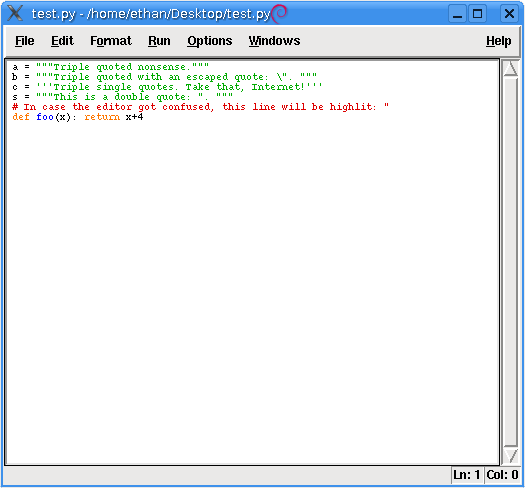Viewport: 525px width, 488px height.
Task: Open the Windows menu
Action: click(x=274, y=41)
